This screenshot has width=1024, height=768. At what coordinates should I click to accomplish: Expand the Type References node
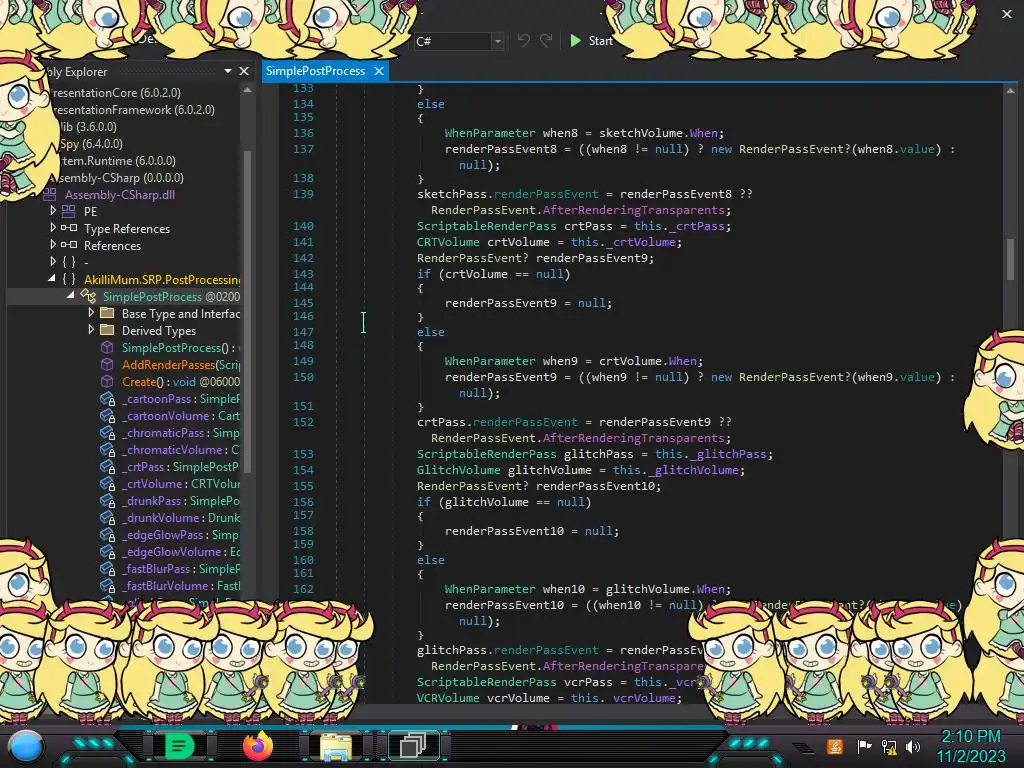pyautogui.click(x=53, y=227)
